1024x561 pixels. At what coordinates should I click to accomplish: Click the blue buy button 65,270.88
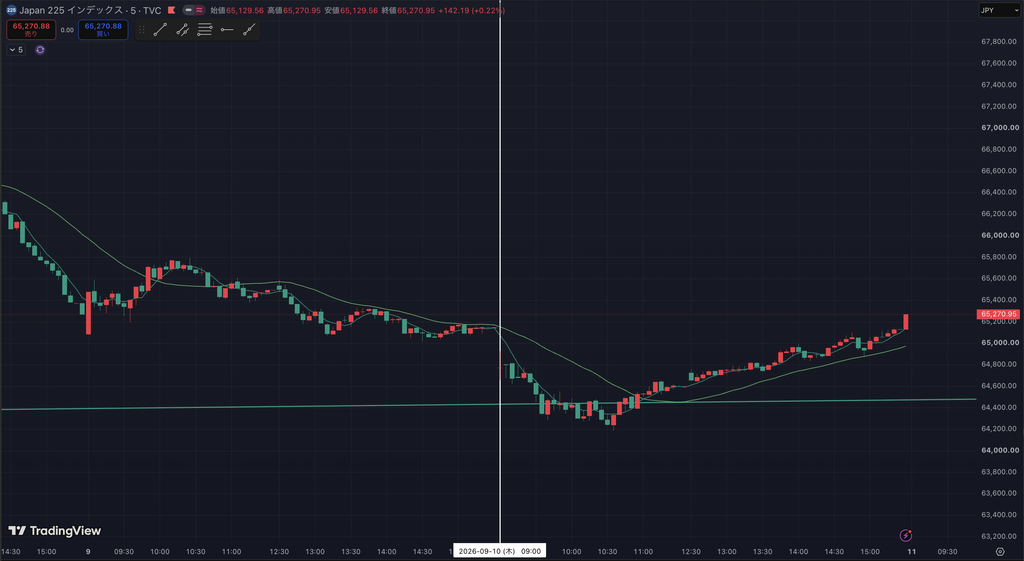tap(103, 29)
